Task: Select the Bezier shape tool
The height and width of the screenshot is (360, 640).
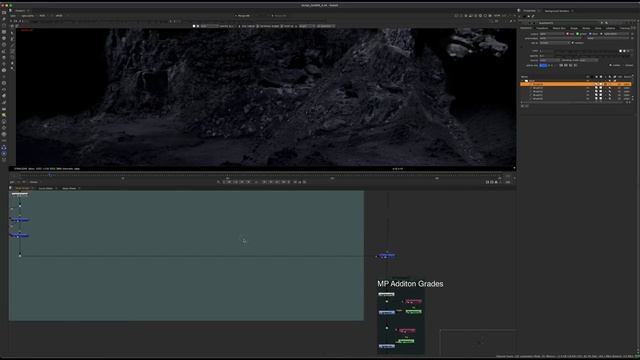Action: 12,46
